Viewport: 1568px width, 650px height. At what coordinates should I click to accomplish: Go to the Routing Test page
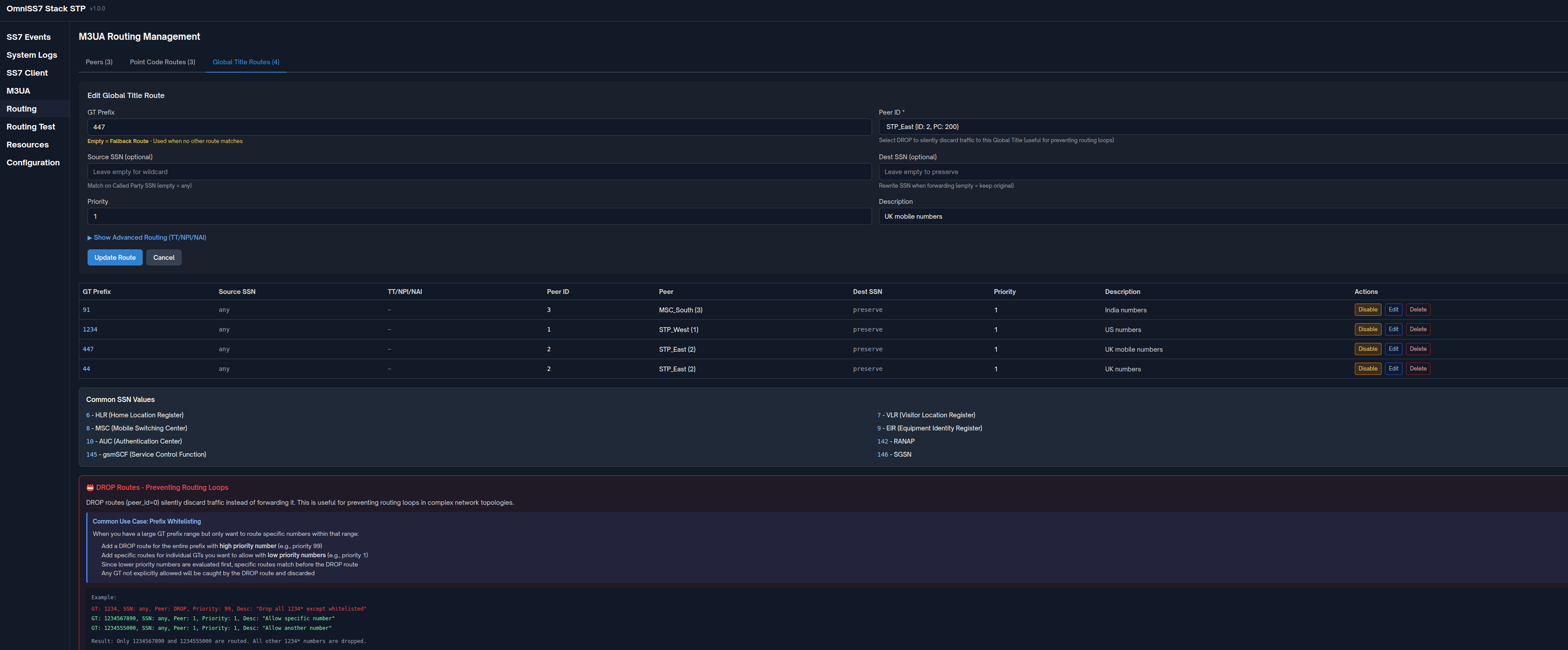tap(31, 126)
